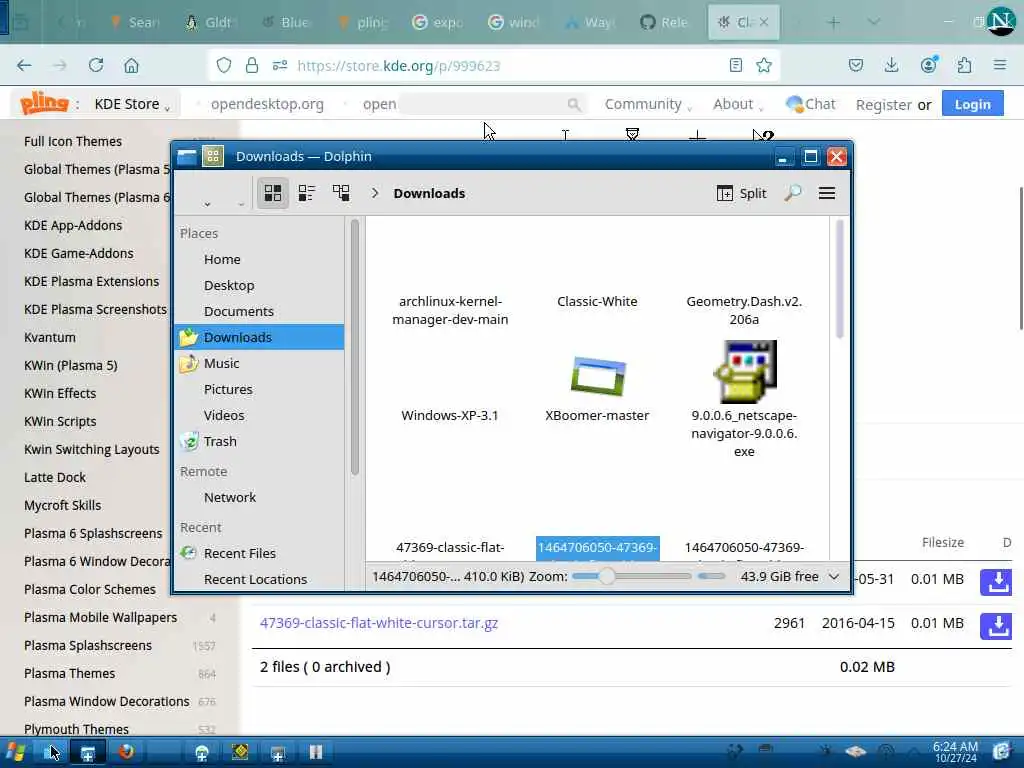Show site security padlock information

(x=251, y=65)
